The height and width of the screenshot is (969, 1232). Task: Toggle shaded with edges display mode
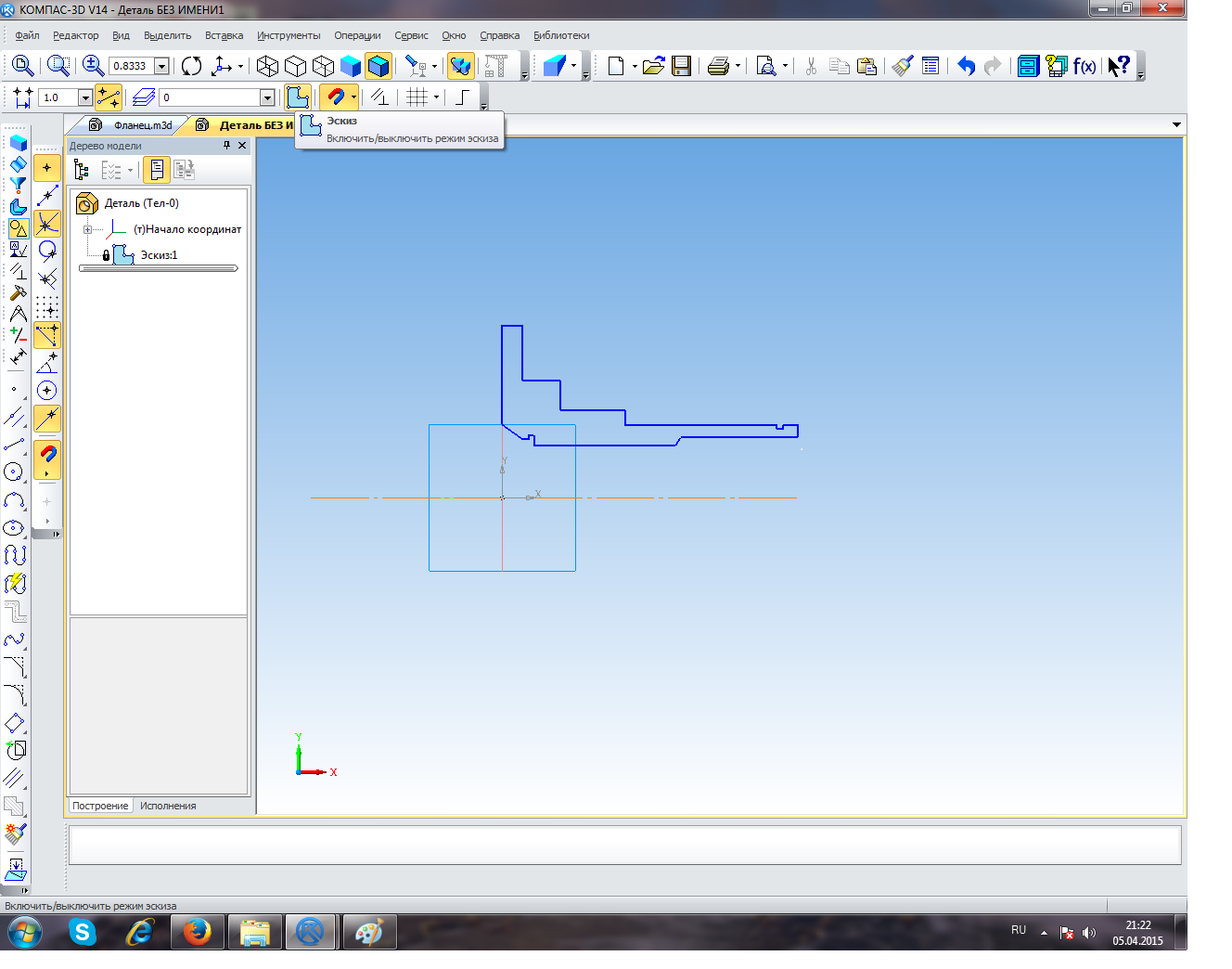pos(379,66)
